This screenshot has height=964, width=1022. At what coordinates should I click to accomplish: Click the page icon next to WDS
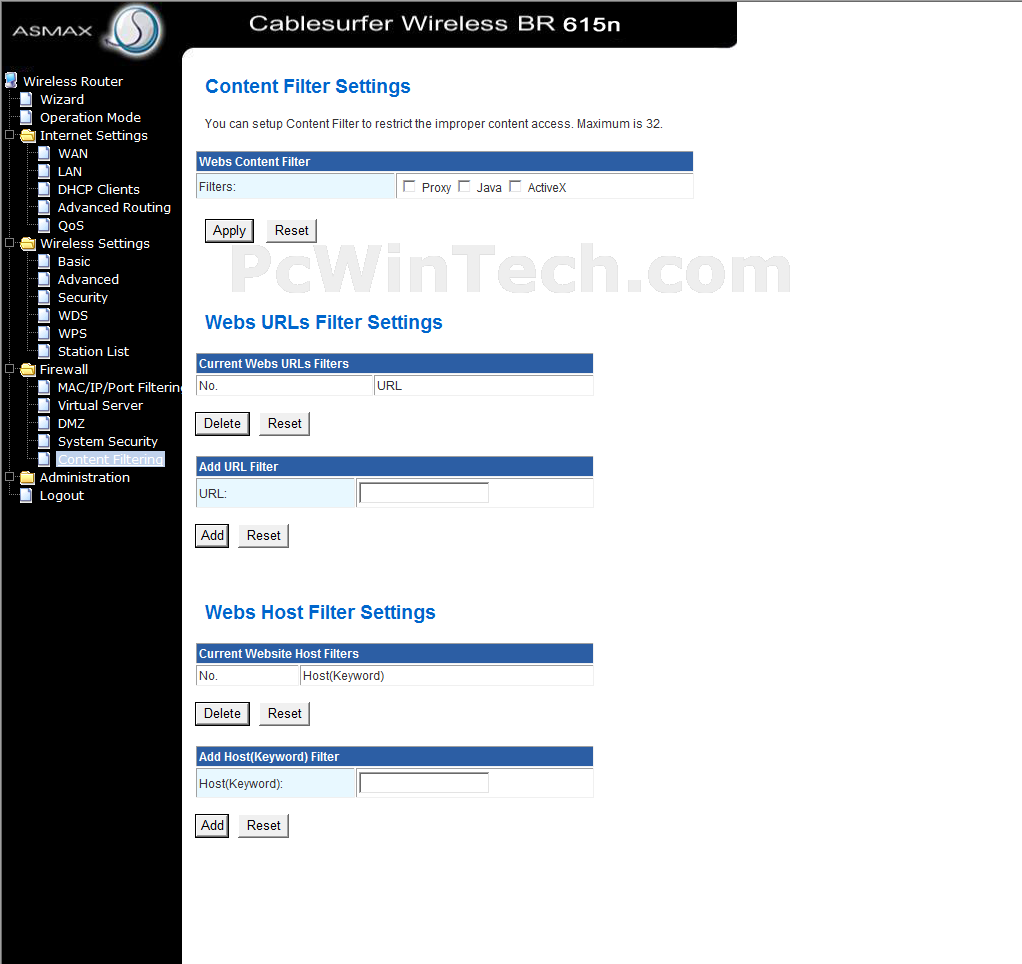coord(44,315)
